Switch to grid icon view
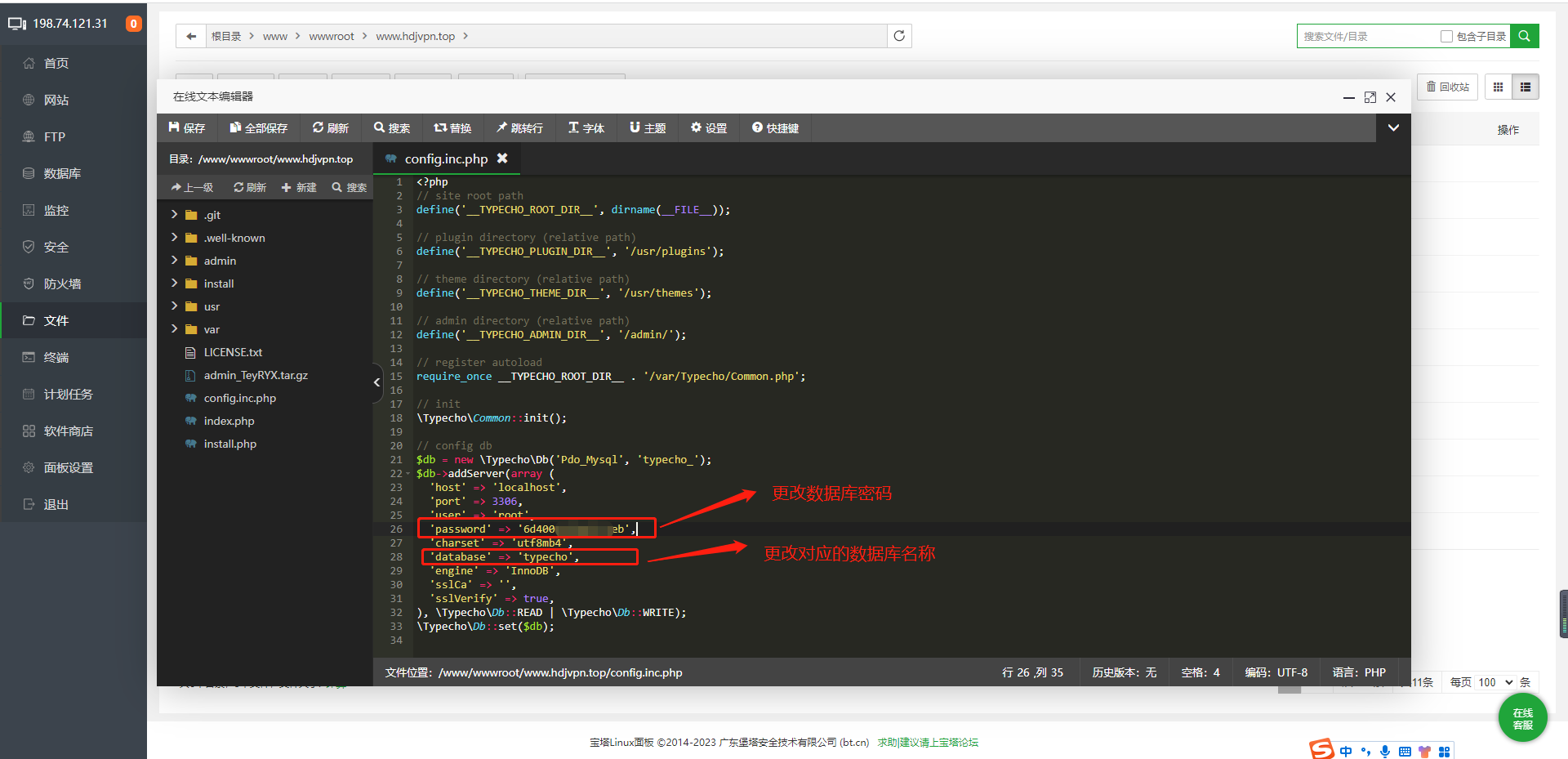This screenshot has height=759, width=1568. [1498, 87]
